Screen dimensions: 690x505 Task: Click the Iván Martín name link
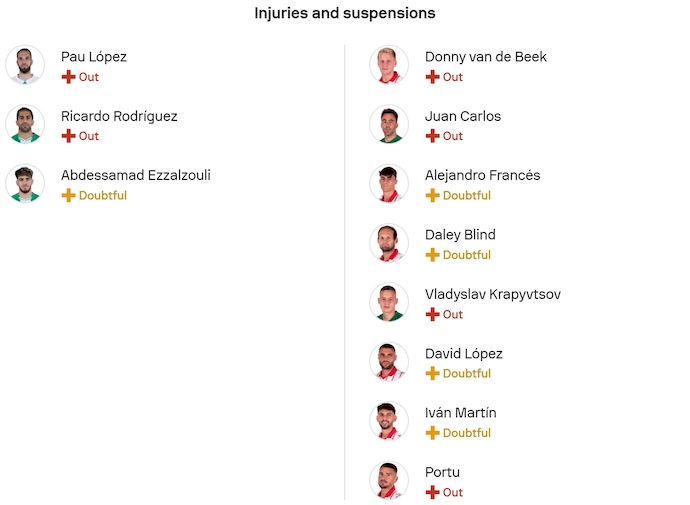point(460,413)
